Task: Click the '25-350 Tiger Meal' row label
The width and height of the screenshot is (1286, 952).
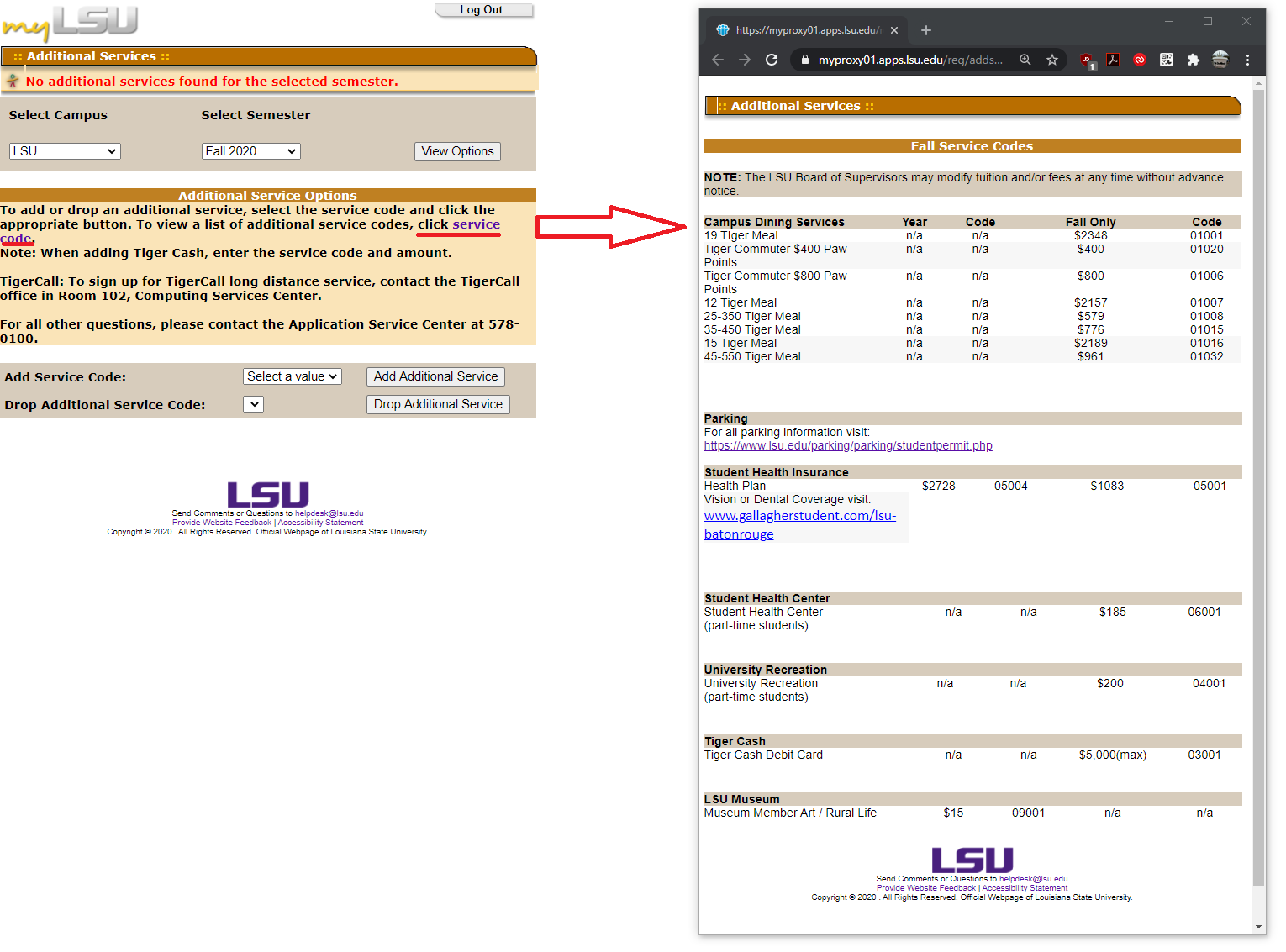Action: (751, 316)
